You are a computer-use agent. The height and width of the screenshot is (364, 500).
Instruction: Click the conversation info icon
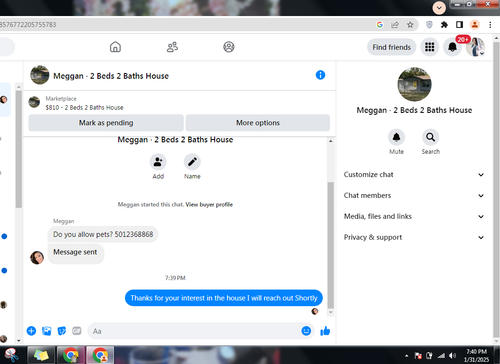pos(320,75)
